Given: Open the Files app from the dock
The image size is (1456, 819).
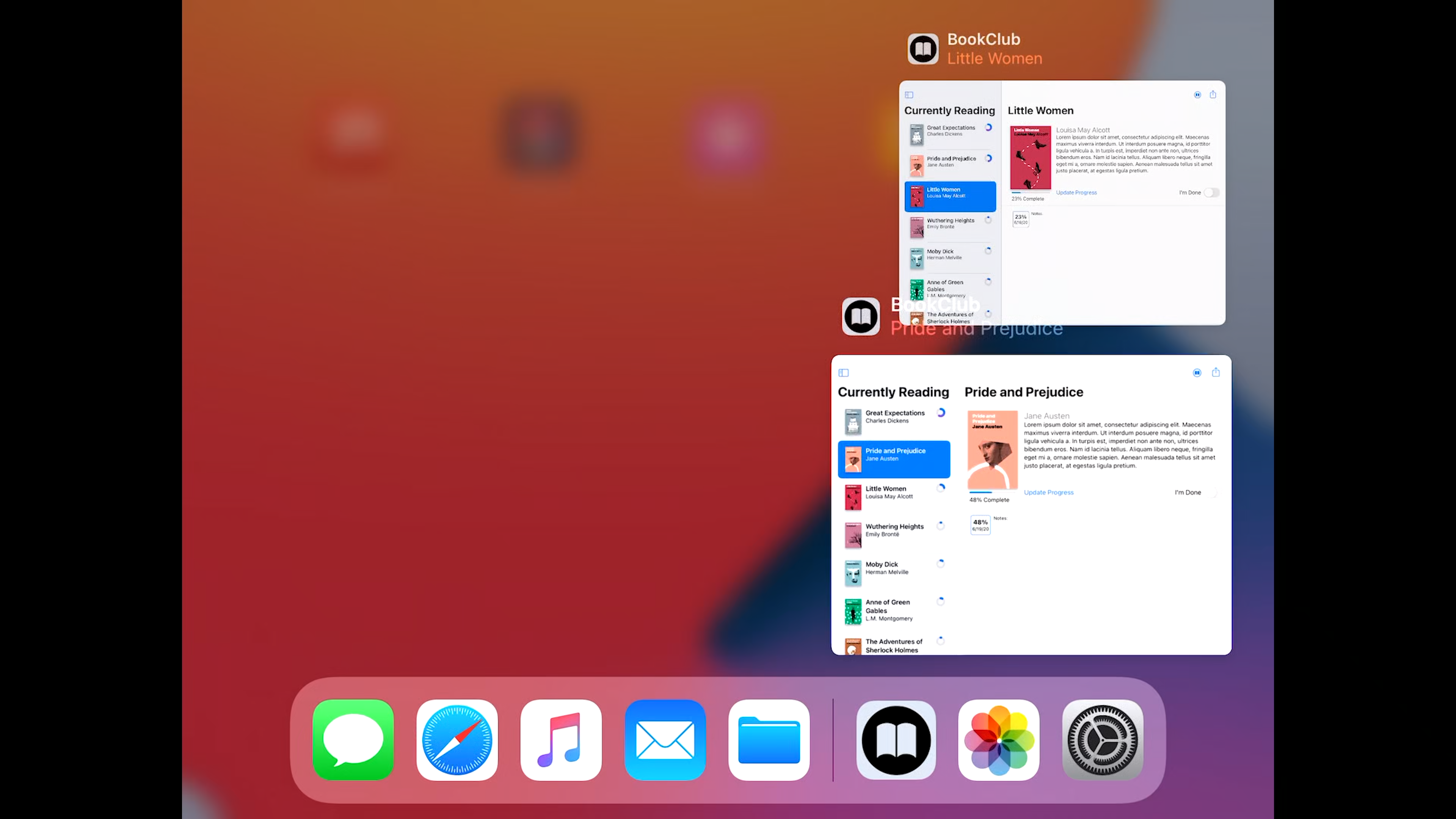Looking at the screenshot, I should click(x=769, y=740).
